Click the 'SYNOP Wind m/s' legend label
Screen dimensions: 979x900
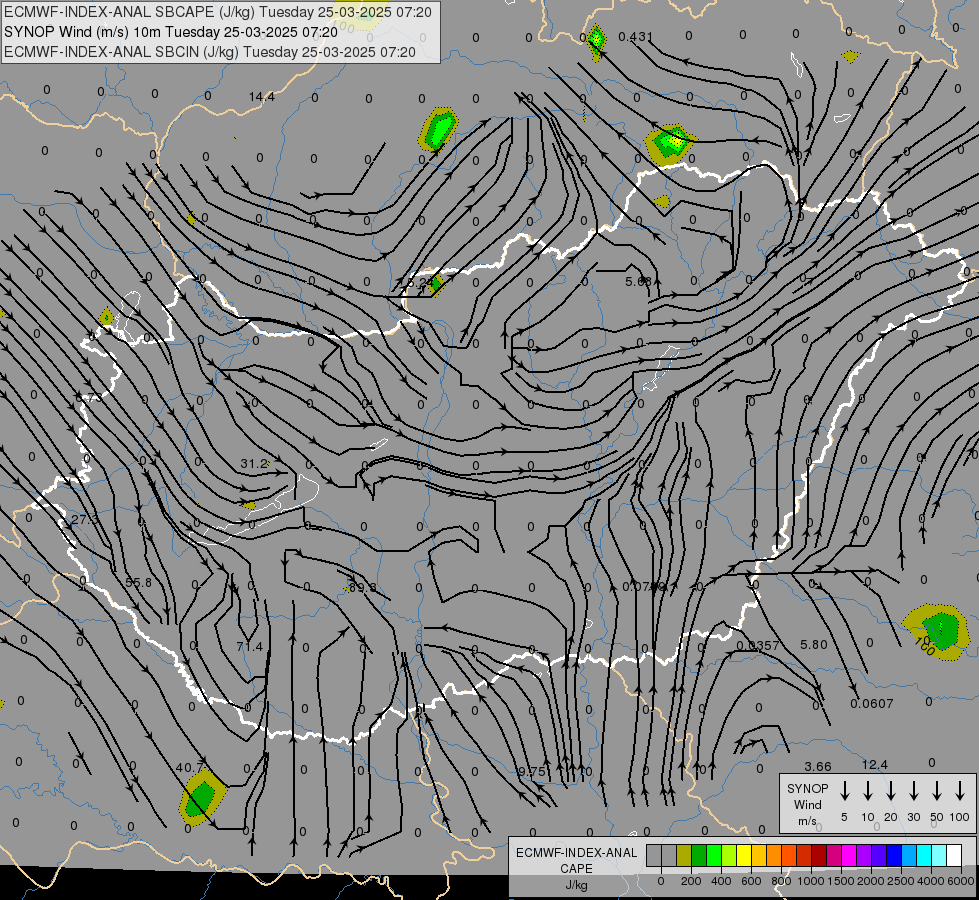pos(807,804)
